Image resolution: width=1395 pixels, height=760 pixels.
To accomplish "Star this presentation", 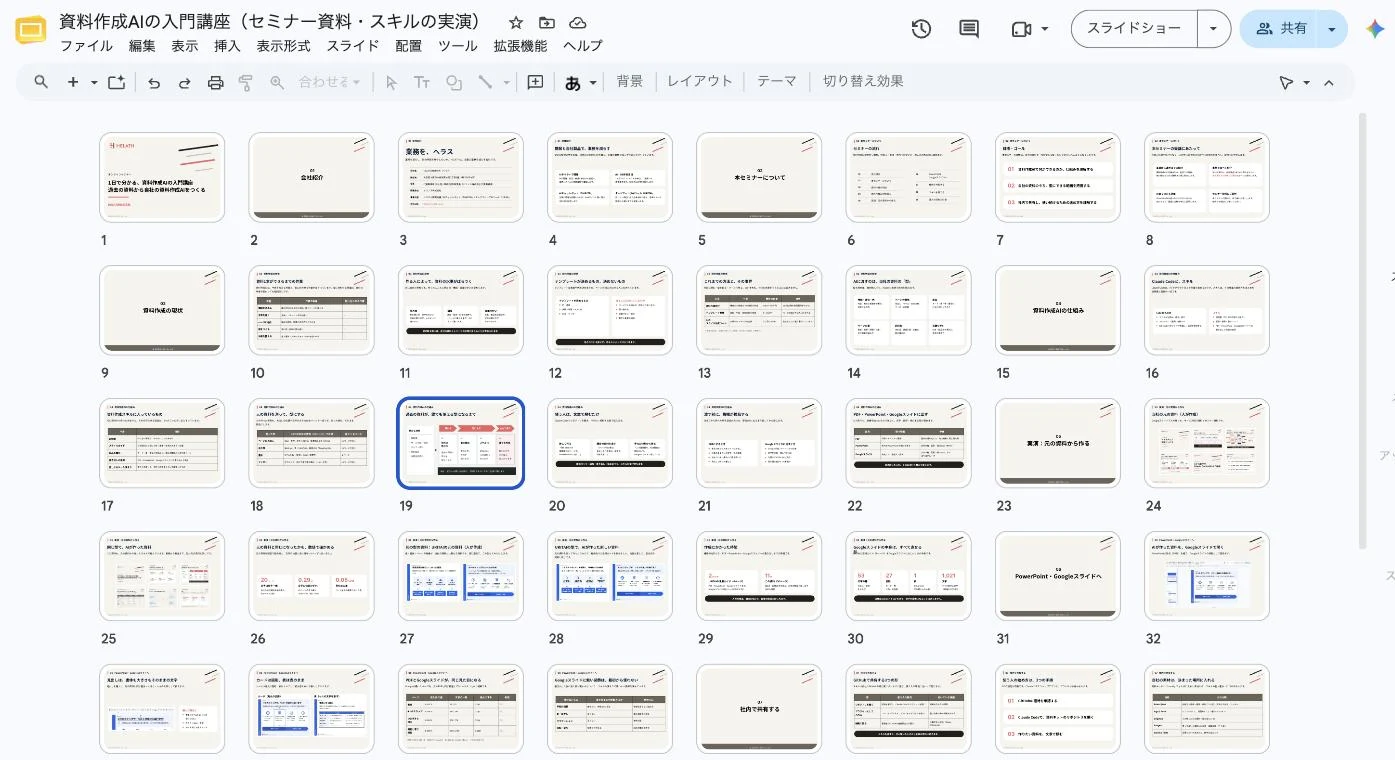I will (516, 22).
